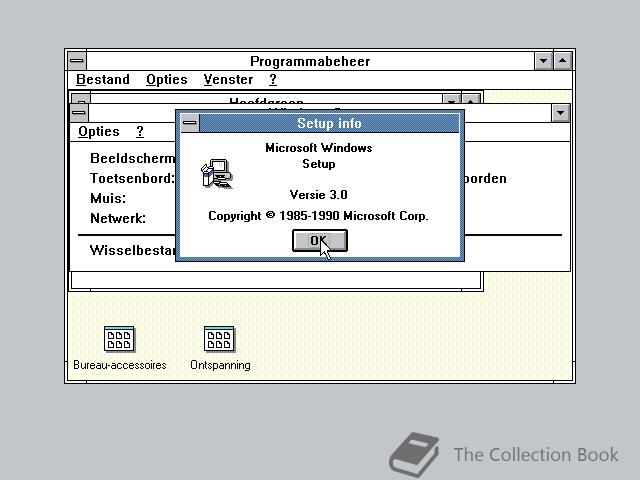Open the Opties menu in Programmabeheer
This screenshot has width=640, height=480.
tap(167, 80)
